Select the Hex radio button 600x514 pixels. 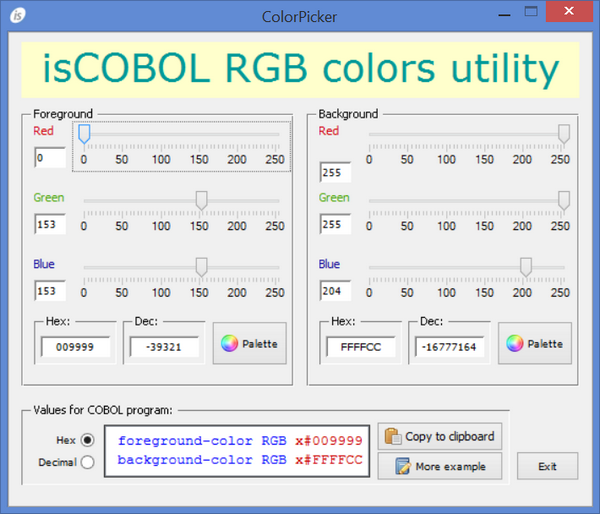pos(87,439)
